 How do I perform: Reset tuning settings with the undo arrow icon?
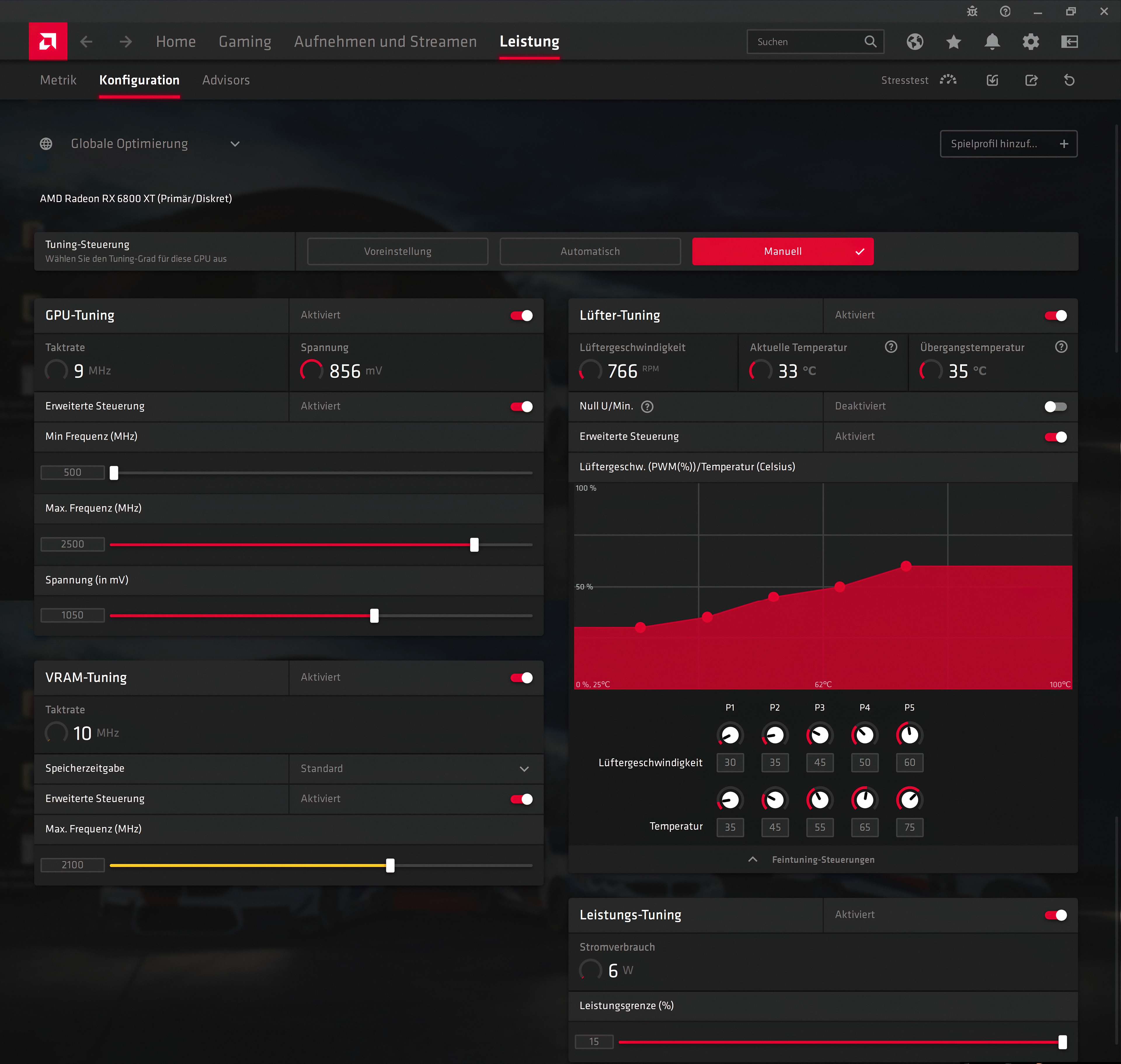tap(1069, 80)
